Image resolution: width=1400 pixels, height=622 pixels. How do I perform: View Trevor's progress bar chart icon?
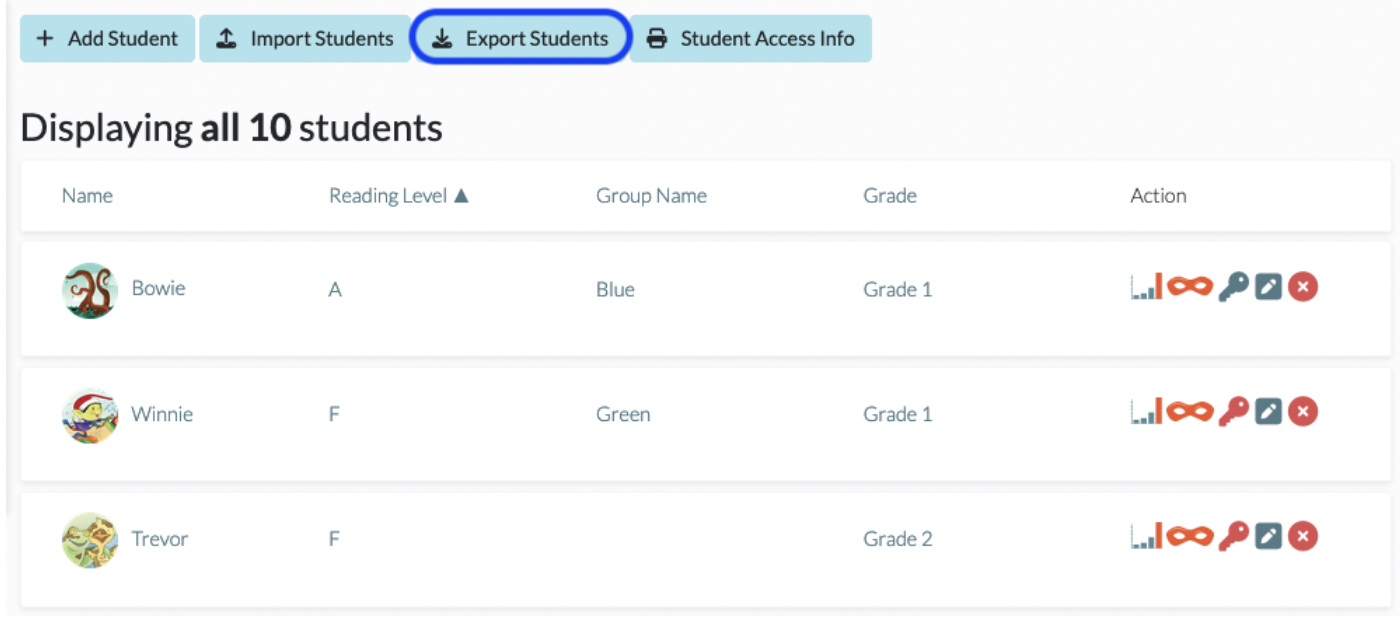coord(1146,536)
